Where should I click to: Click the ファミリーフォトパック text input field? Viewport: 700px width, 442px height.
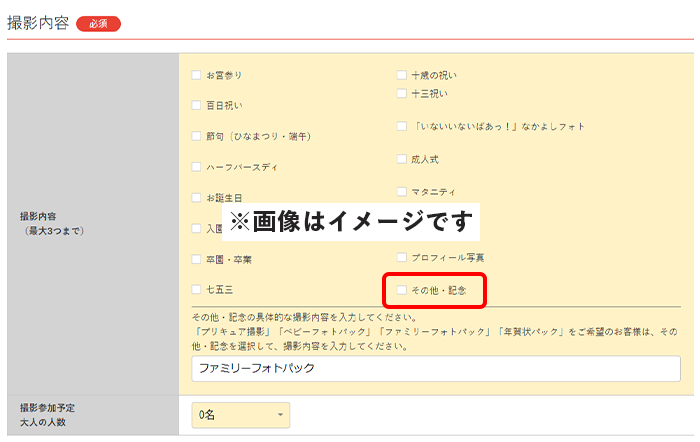tap(435, 368)
